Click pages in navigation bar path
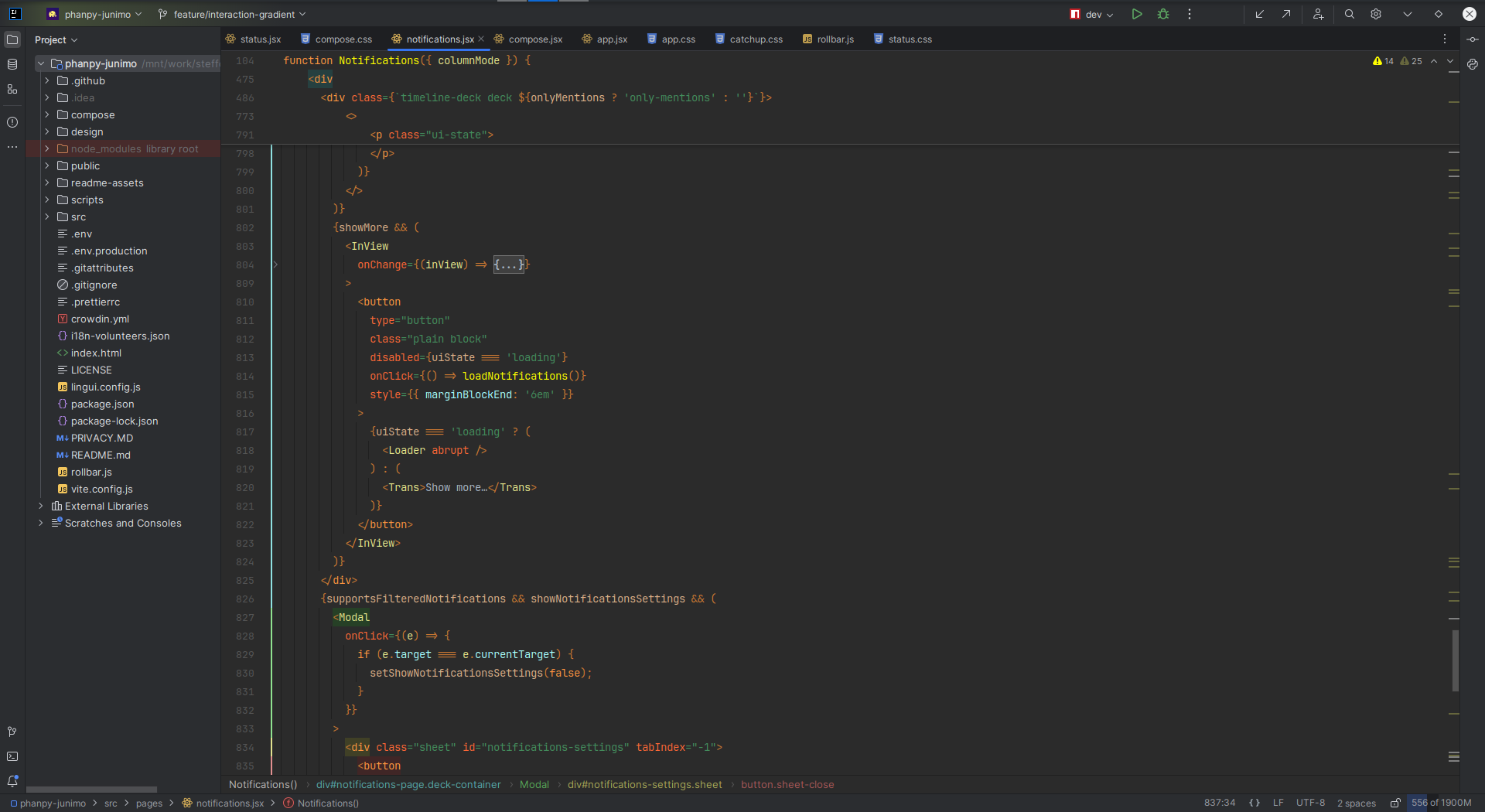The height and width of the screenshot is (812, 1485). (149, 803)
